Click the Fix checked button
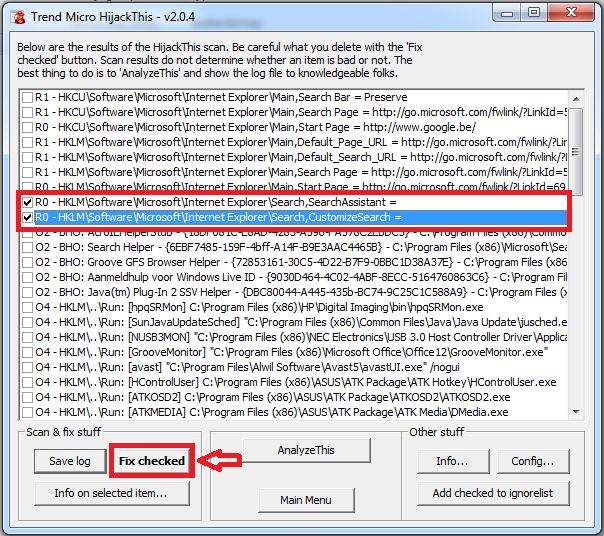 [151, 461]
